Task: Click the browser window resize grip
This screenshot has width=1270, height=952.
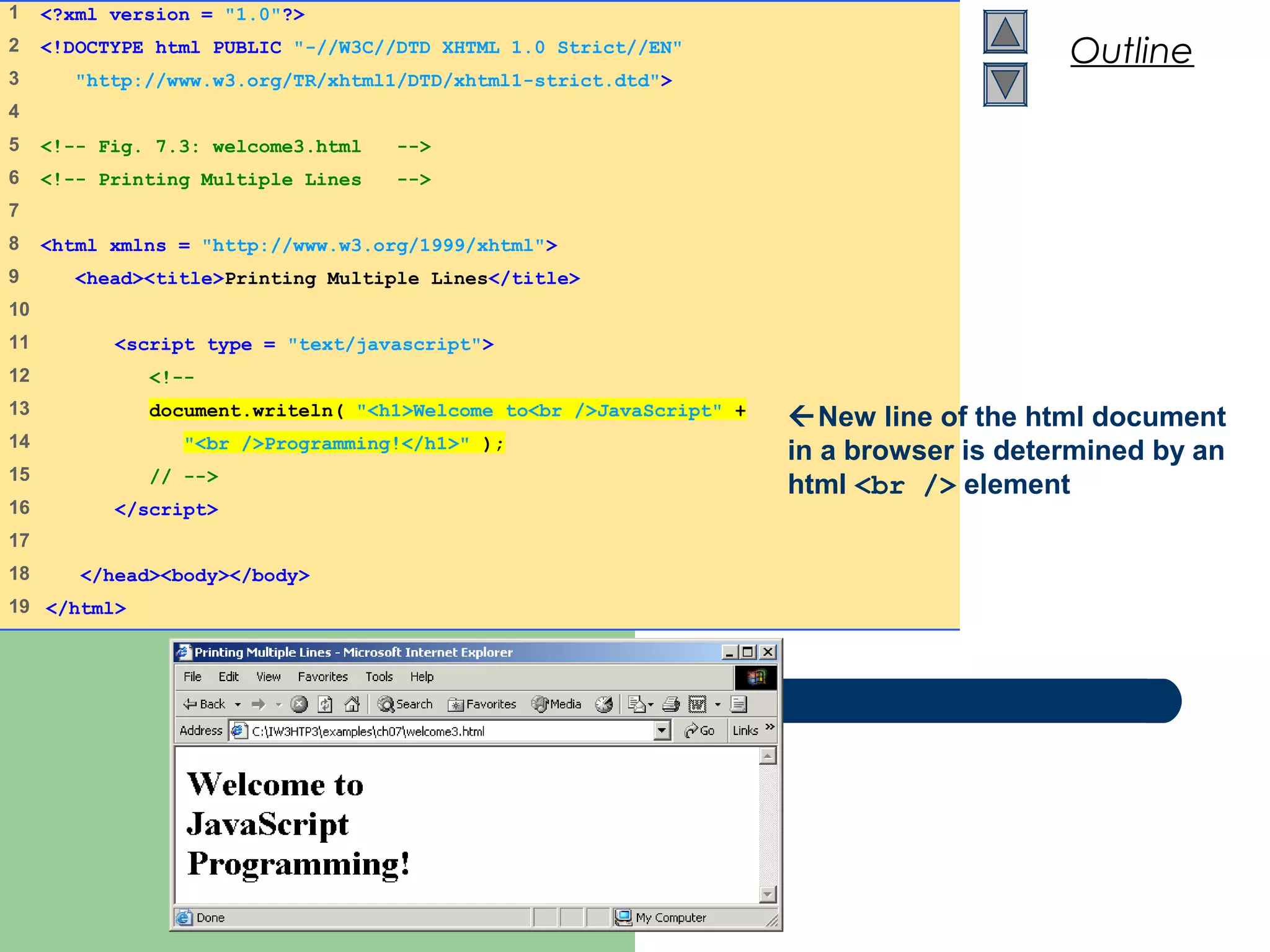Action: pos(771,921)
